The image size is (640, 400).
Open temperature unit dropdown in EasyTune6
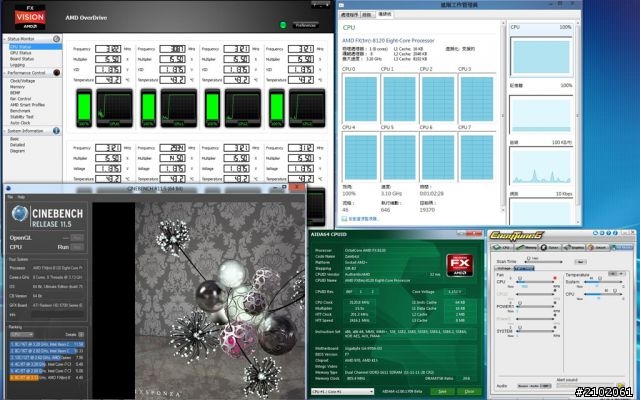pos(617,273)
